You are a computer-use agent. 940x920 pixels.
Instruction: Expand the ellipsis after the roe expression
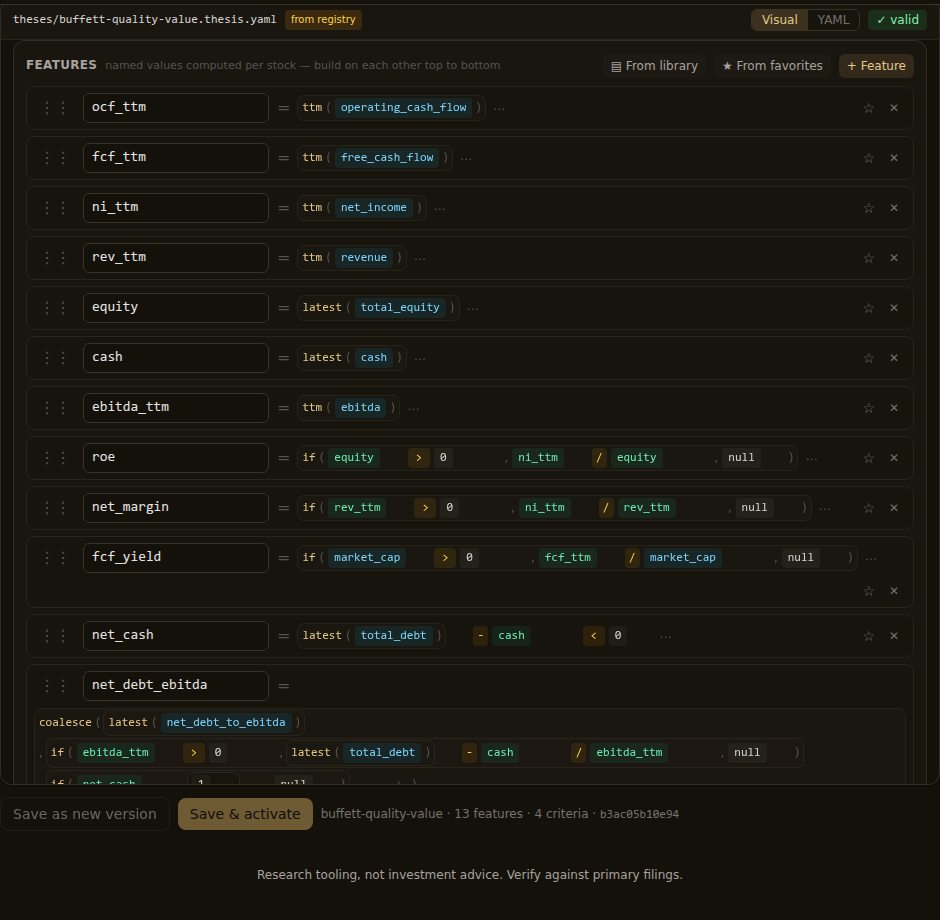click(811, 459)
